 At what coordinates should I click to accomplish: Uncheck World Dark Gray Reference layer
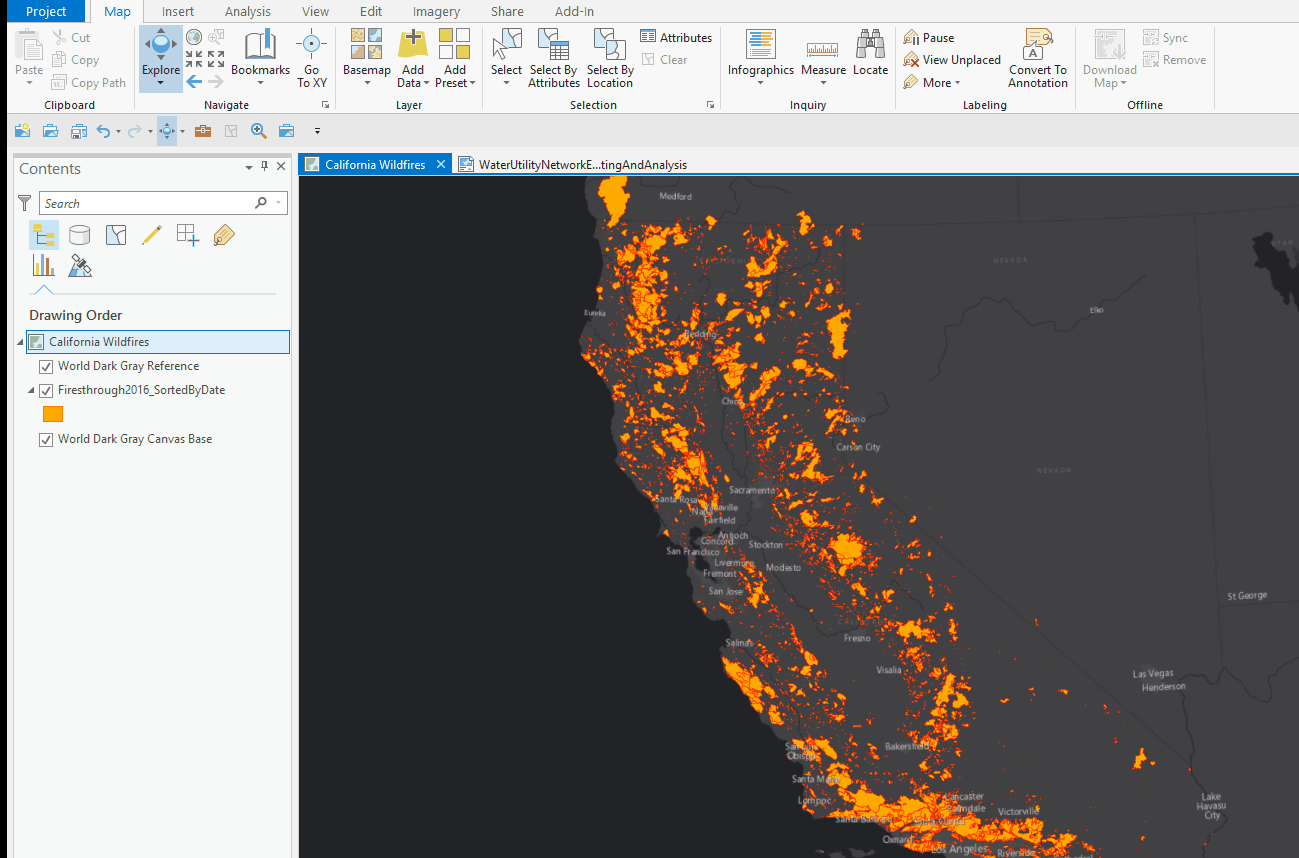click(x=46, y=367)
